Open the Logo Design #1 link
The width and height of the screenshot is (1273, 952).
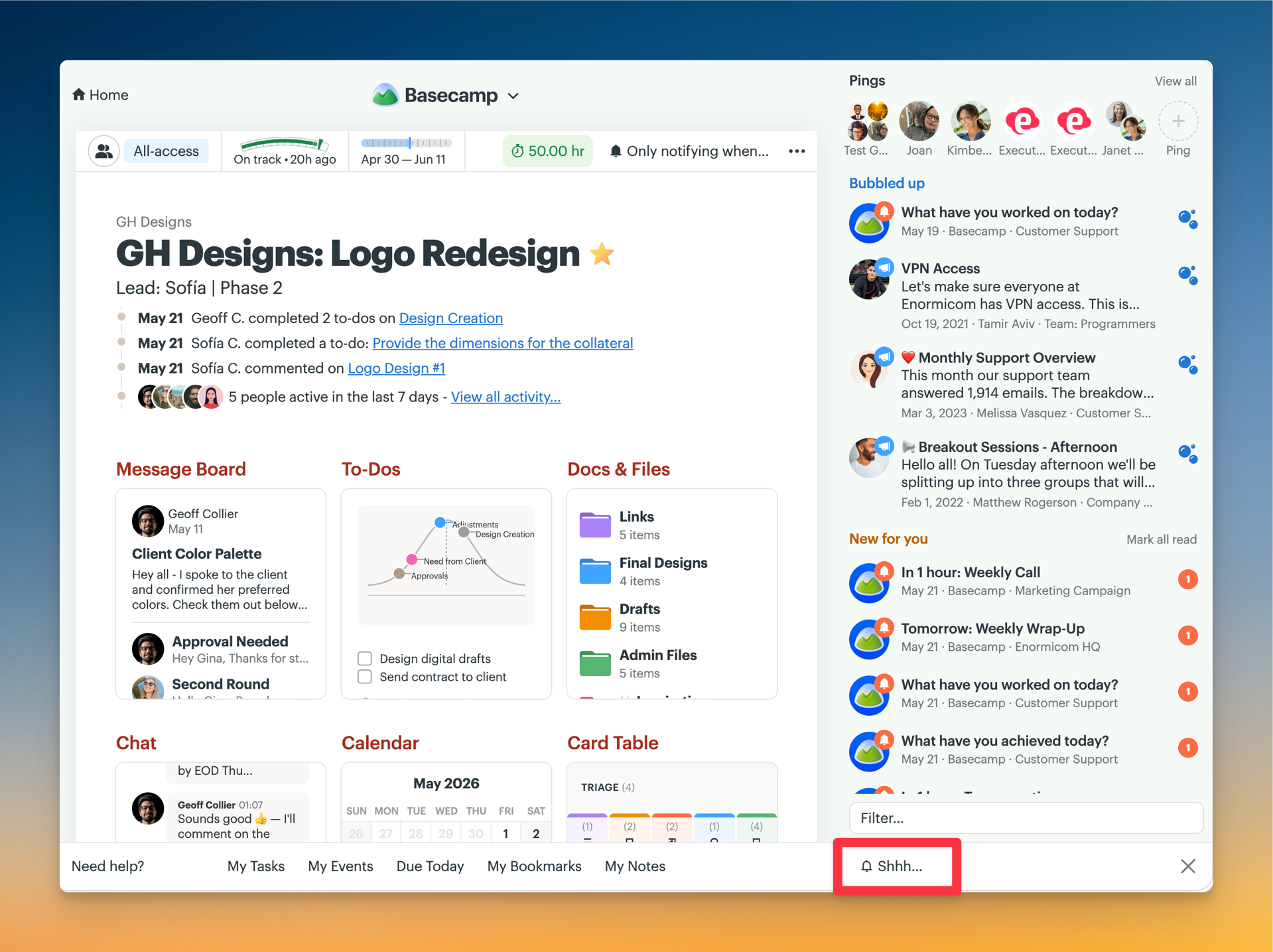396,368
